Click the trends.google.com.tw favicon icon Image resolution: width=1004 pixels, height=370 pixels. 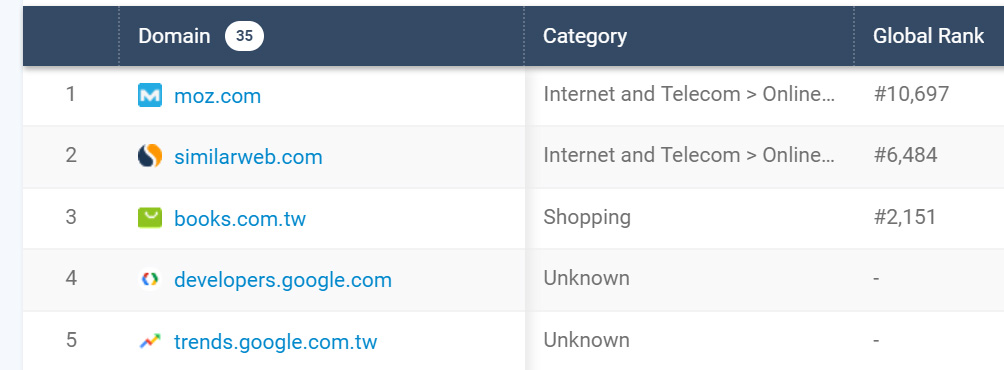pyautogui.click(x=150, y=341)
